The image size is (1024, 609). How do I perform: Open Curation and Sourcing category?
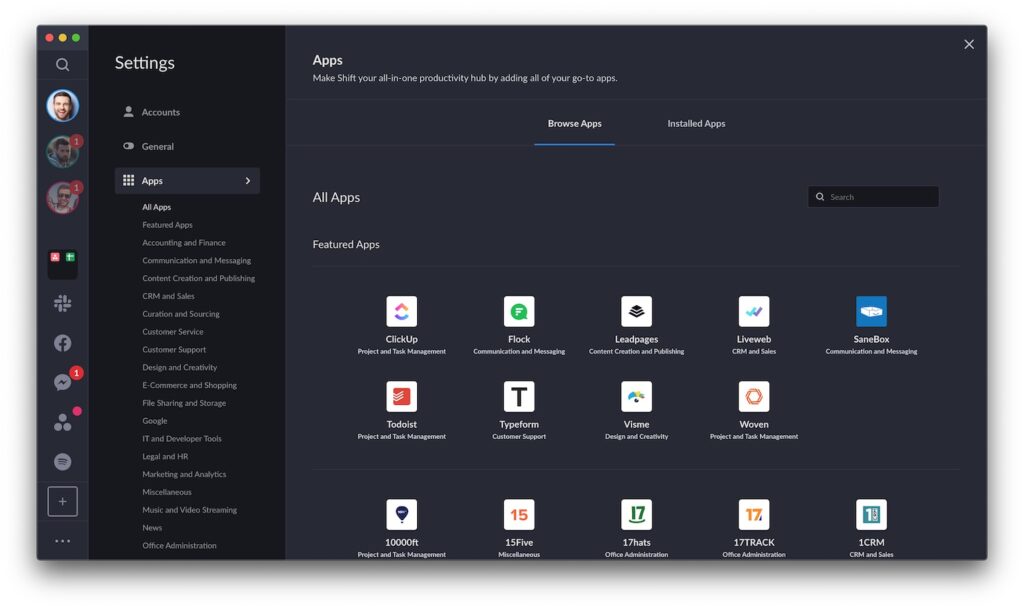click(181, 314)
